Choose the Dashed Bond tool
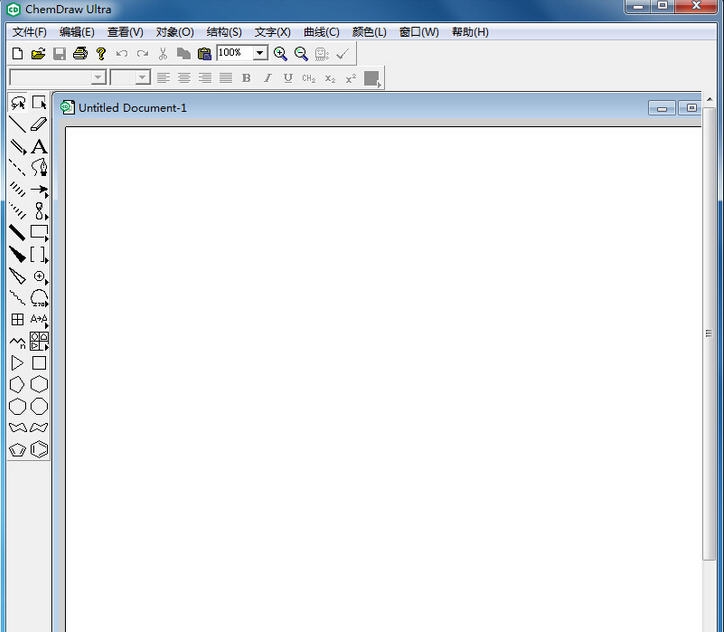The image size is (724, 632). [18, 168]
